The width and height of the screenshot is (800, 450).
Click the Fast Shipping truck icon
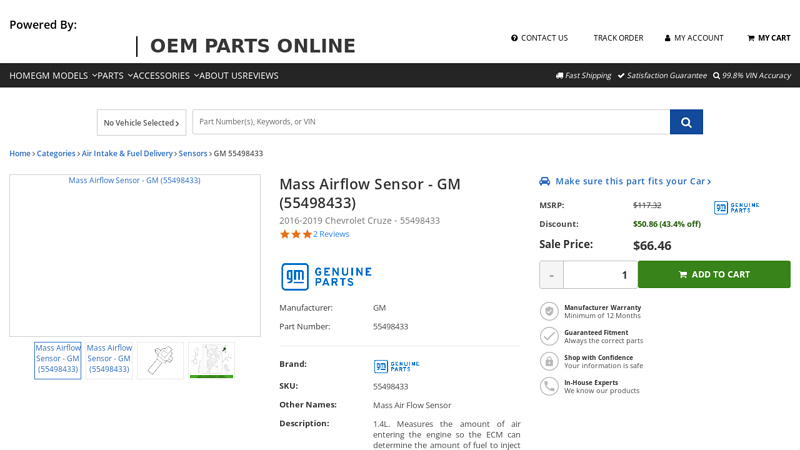(x=560, y=76)
